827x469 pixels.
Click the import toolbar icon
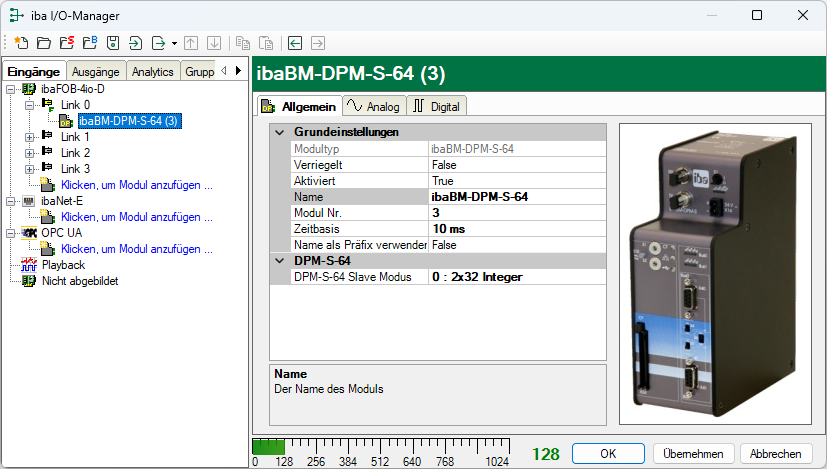(136, 43)
